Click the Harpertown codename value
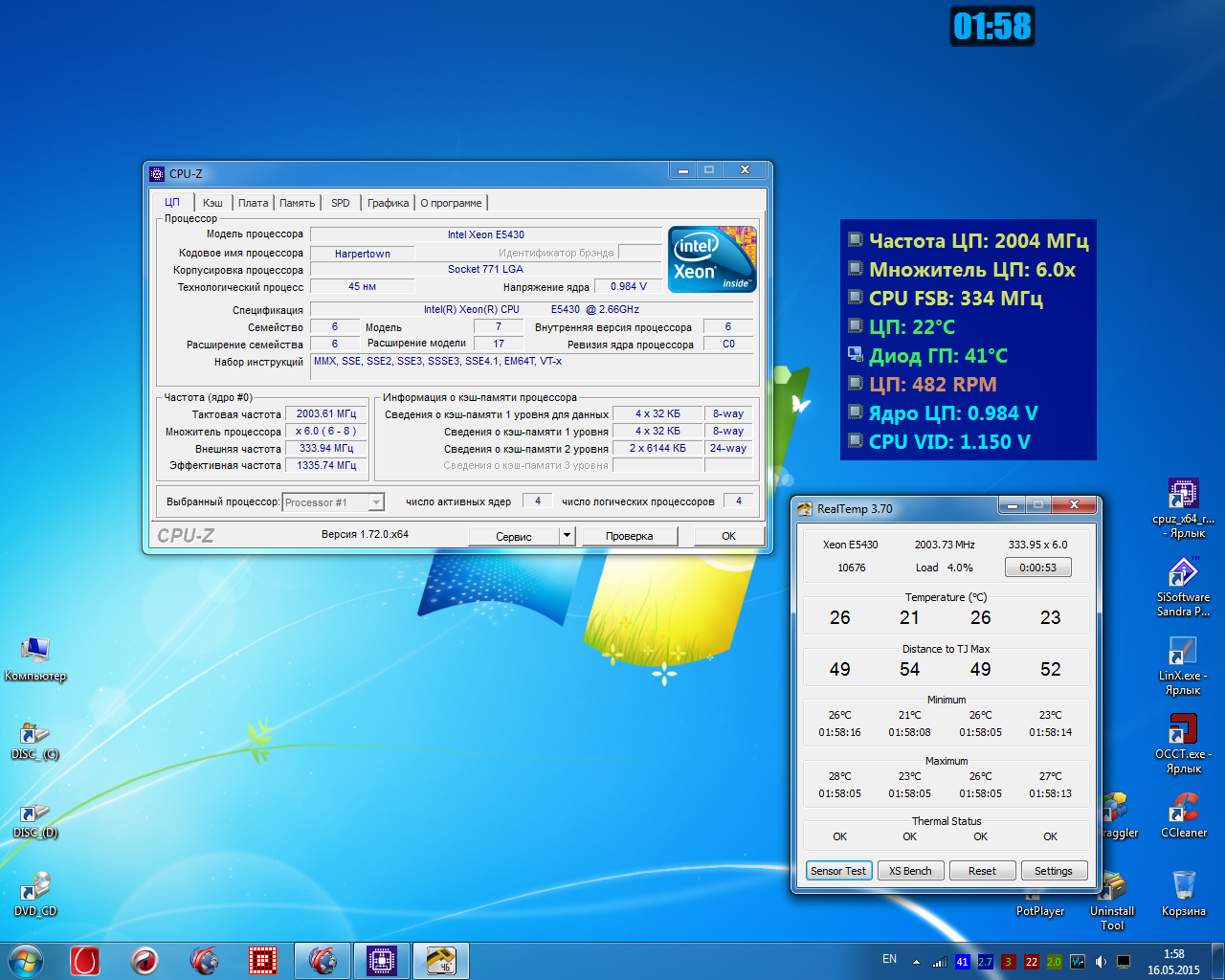The height and width of the screenshot is (980, 1225). 363,254
